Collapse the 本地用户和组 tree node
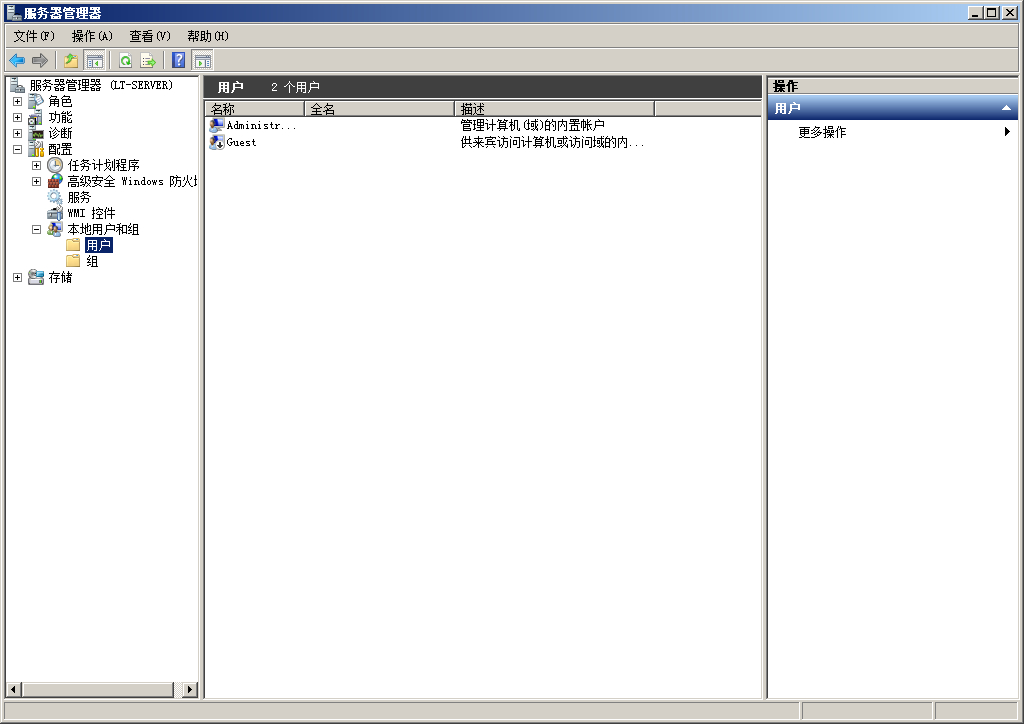The width and height of the screenshot is (1024, 724). click(36, 229)
